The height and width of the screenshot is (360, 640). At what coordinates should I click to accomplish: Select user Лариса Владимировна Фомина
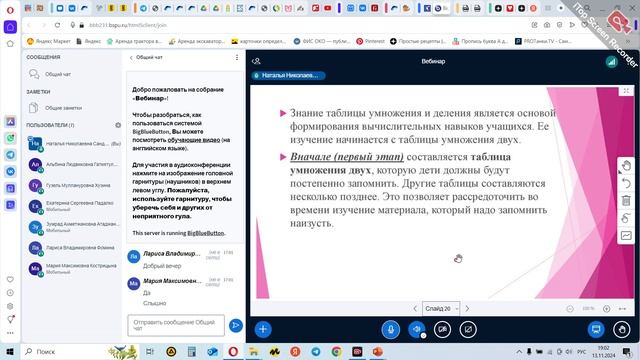74,248
